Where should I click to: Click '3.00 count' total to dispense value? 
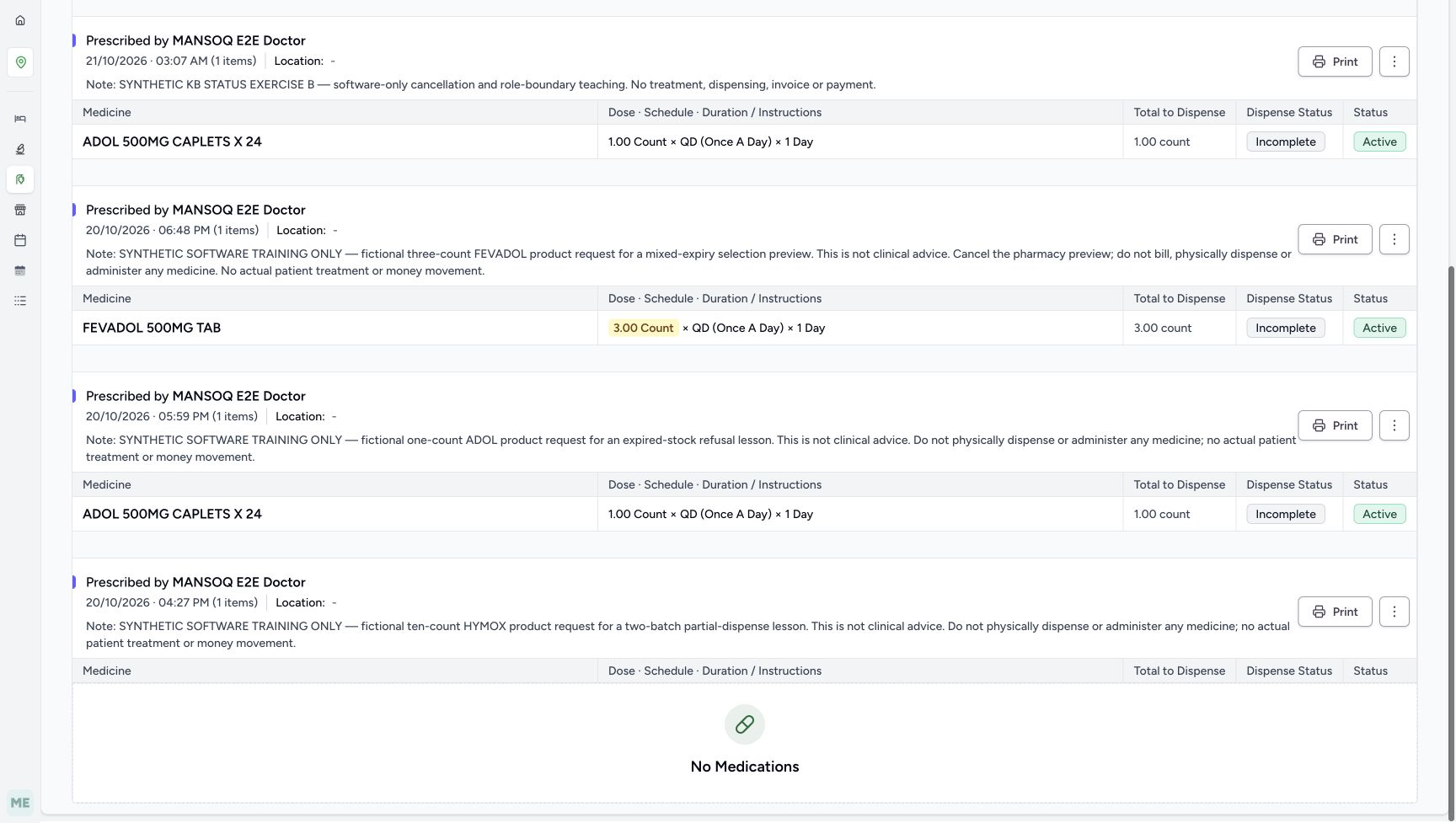(x=1162, y=328)
